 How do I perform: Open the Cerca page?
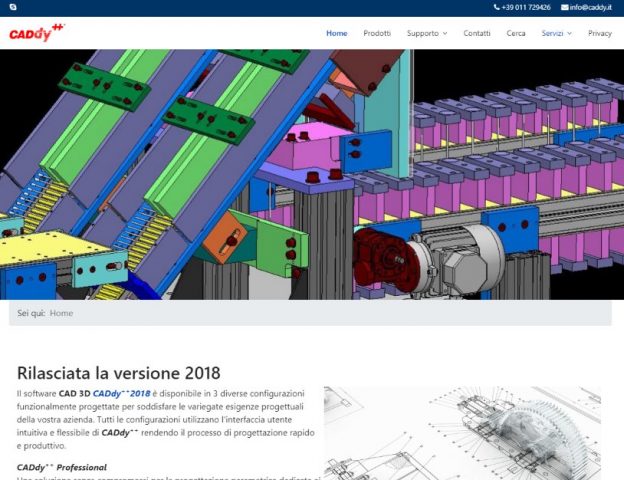click(x=516, y=33)
